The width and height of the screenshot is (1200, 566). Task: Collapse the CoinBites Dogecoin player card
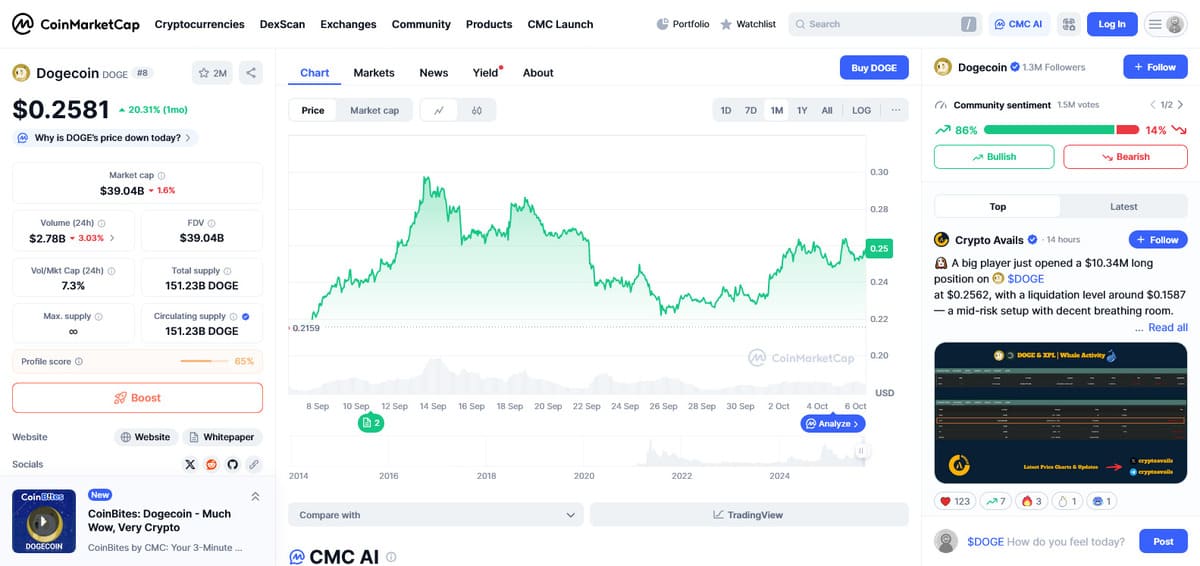click(x=255, y=496)
